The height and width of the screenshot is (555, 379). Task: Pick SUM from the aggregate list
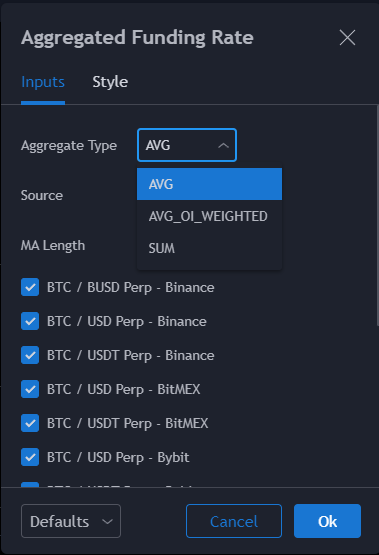pos(209,248)
